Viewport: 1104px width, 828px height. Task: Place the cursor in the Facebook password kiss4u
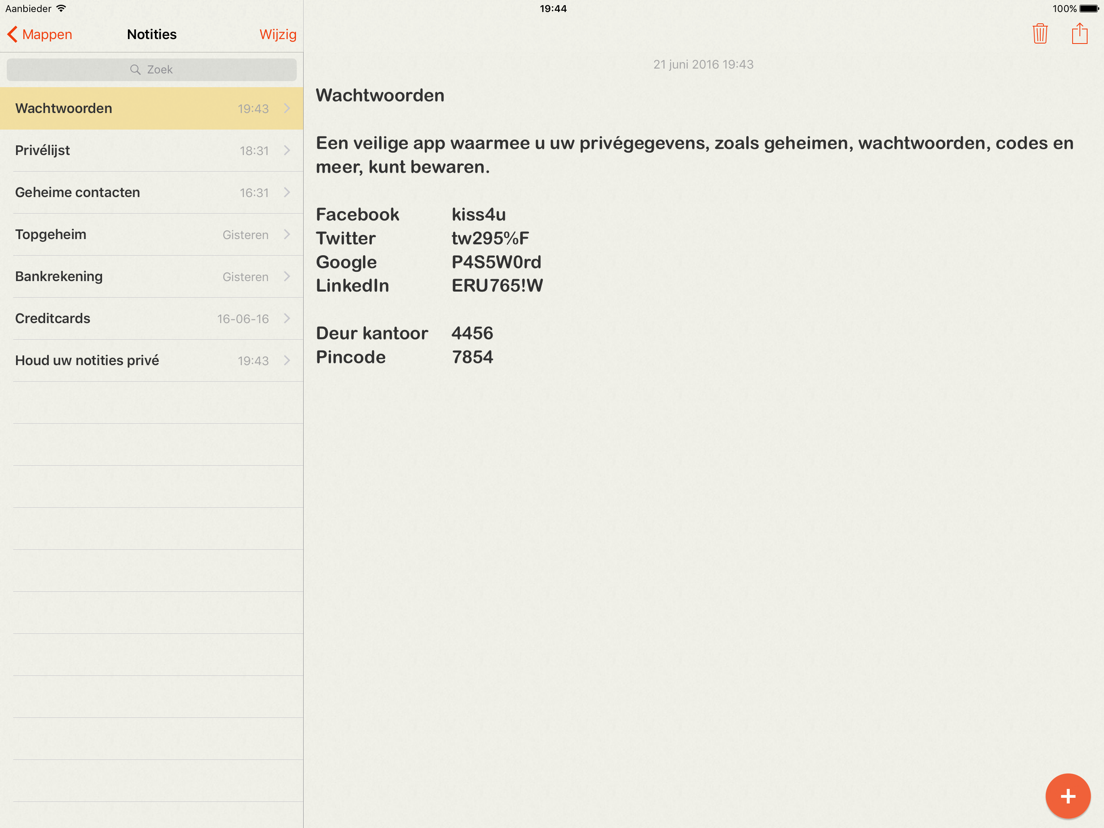point(478,215)
